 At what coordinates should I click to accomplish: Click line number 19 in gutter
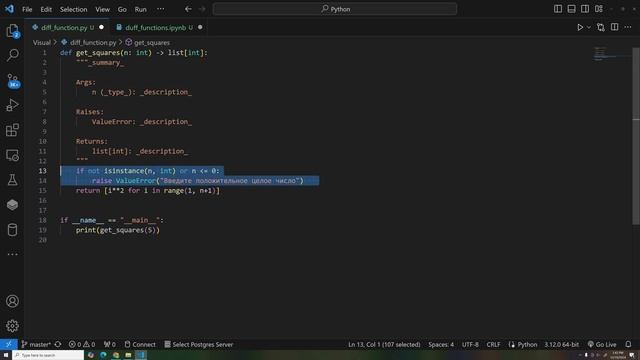(42, 230)
